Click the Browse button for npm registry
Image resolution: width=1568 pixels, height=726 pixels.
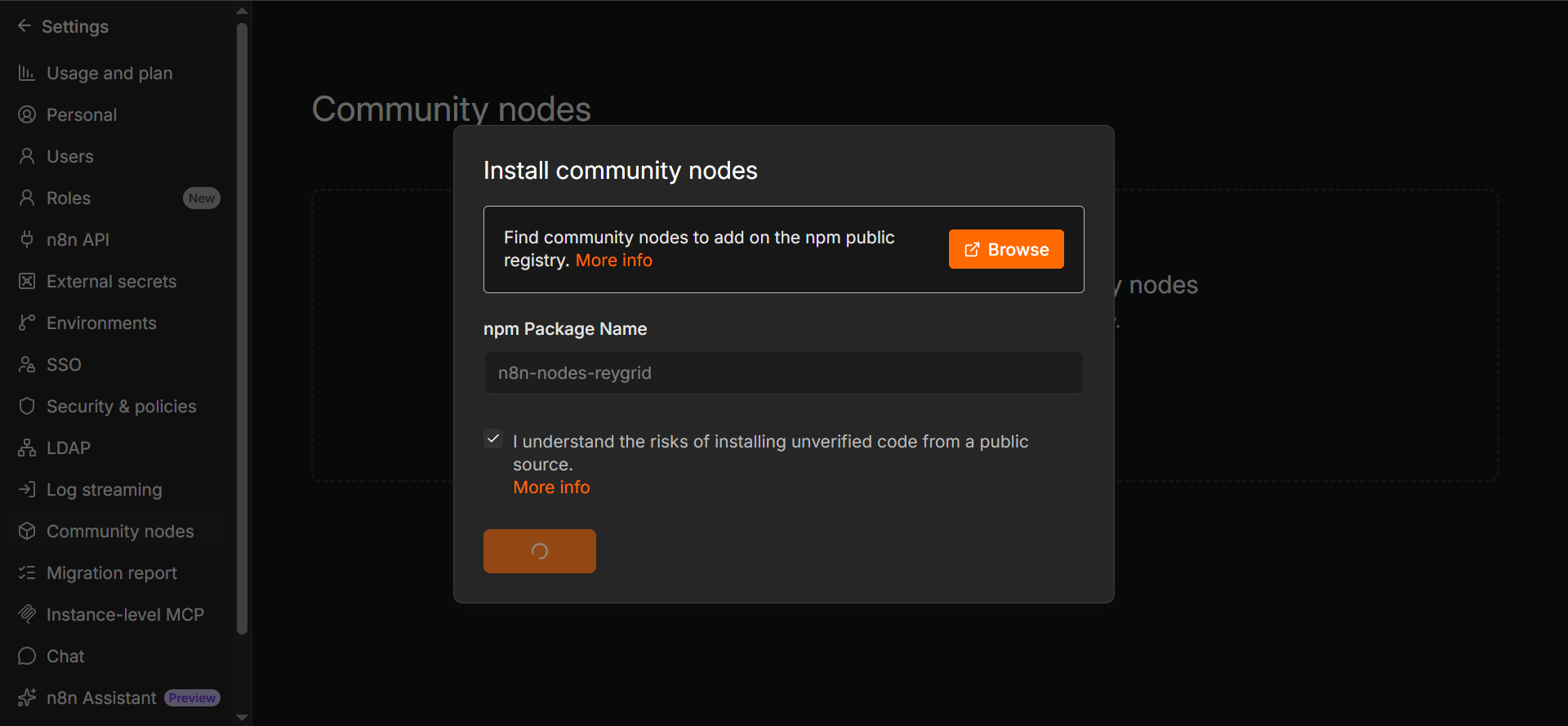tap(1006, 250)
